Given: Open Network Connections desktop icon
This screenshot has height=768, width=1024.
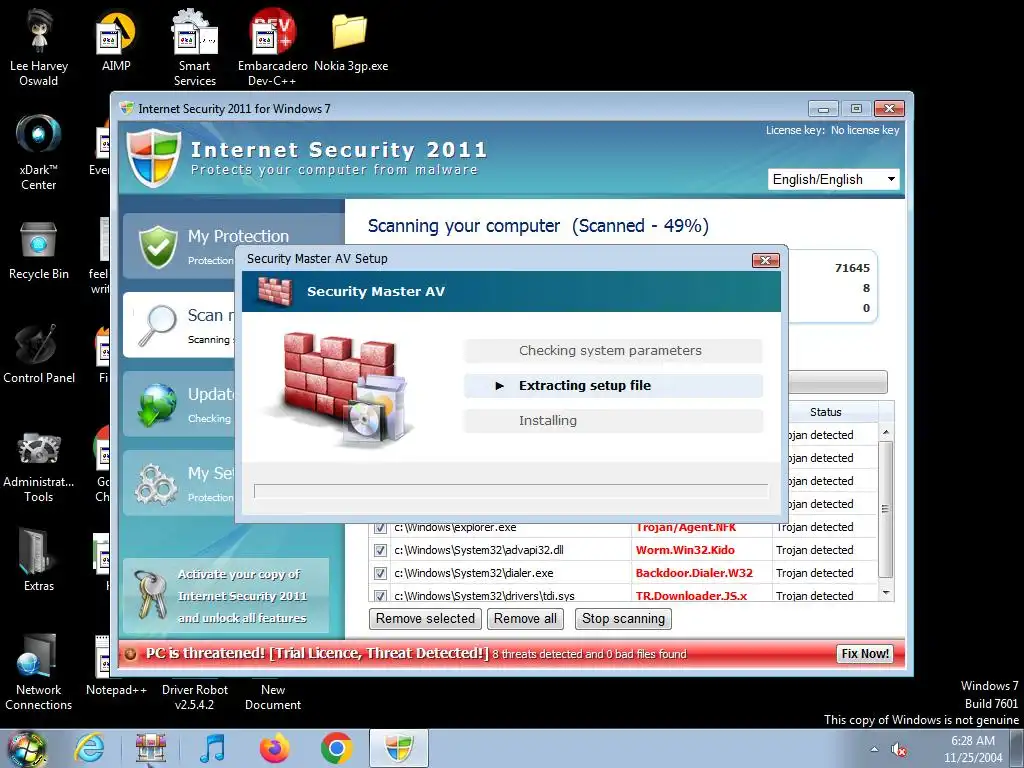Looking at the screenshot, I should [x=39, y=671].
